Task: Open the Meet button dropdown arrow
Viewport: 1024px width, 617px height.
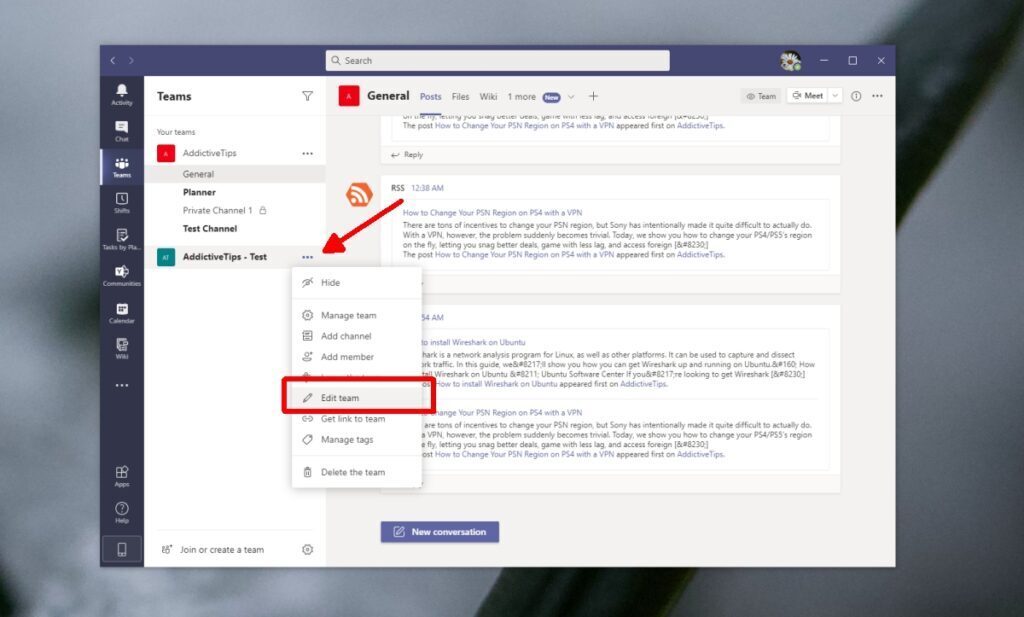Action: tap(836, 95)
